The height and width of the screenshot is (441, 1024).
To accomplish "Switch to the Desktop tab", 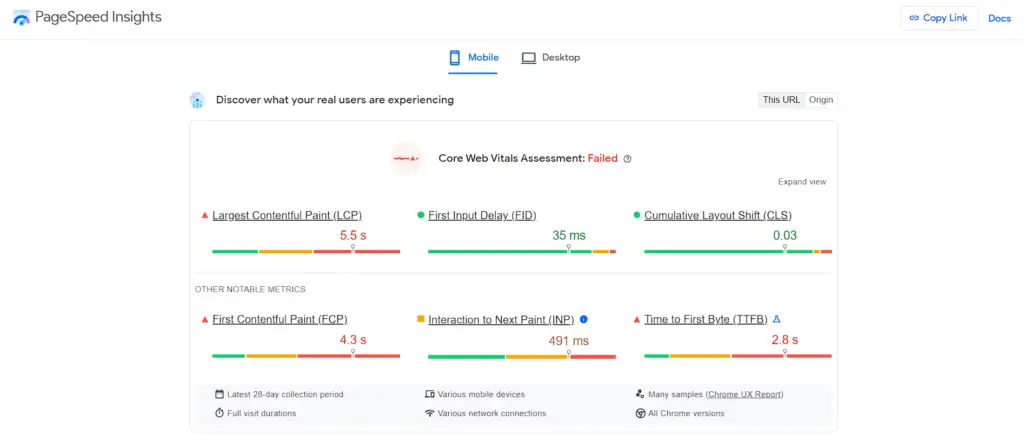I will (551, 57).
